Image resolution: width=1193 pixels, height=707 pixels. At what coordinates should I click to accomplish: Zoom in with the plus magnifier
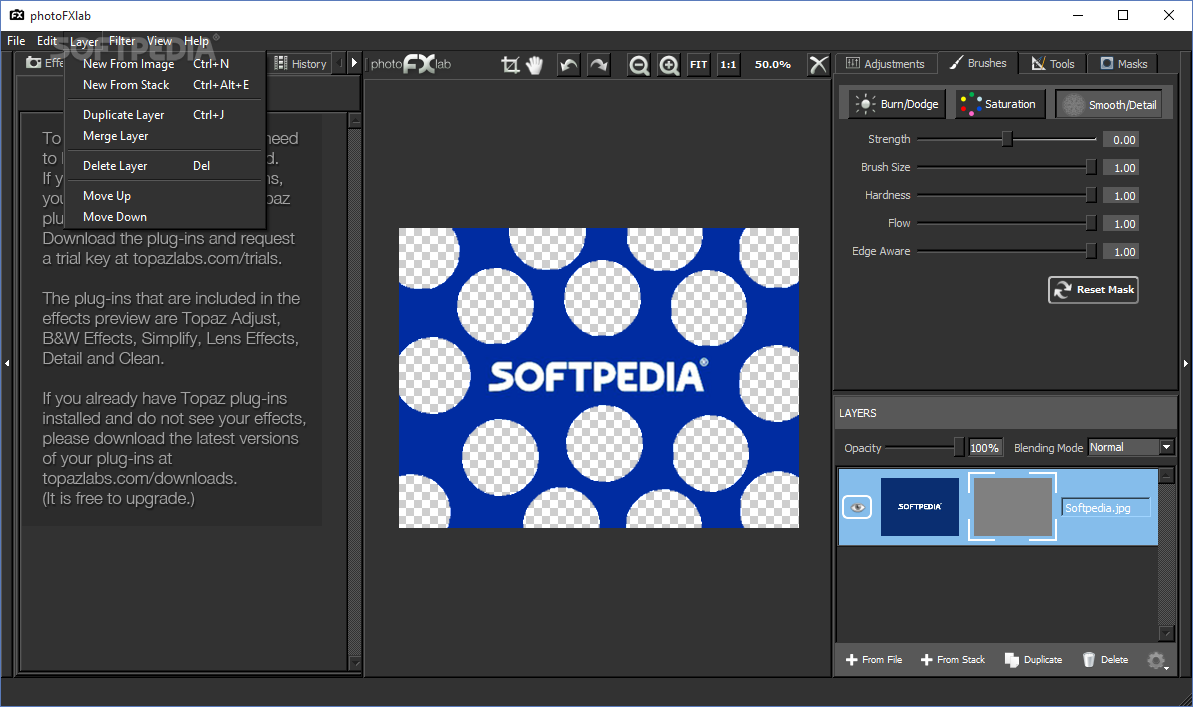tap(669, 65)
